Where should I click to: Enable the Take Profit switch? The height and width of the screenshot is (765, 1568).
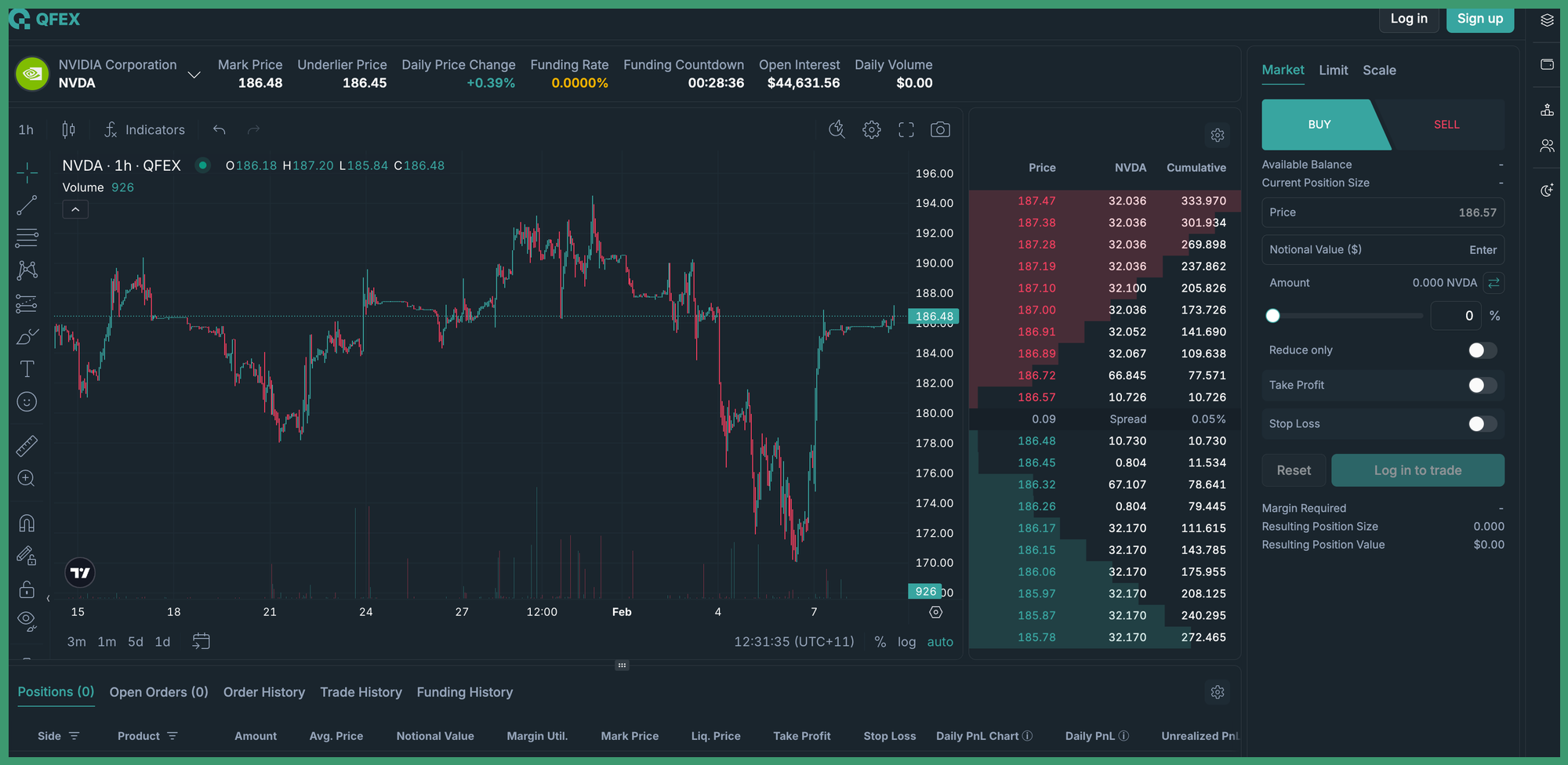1483,385
